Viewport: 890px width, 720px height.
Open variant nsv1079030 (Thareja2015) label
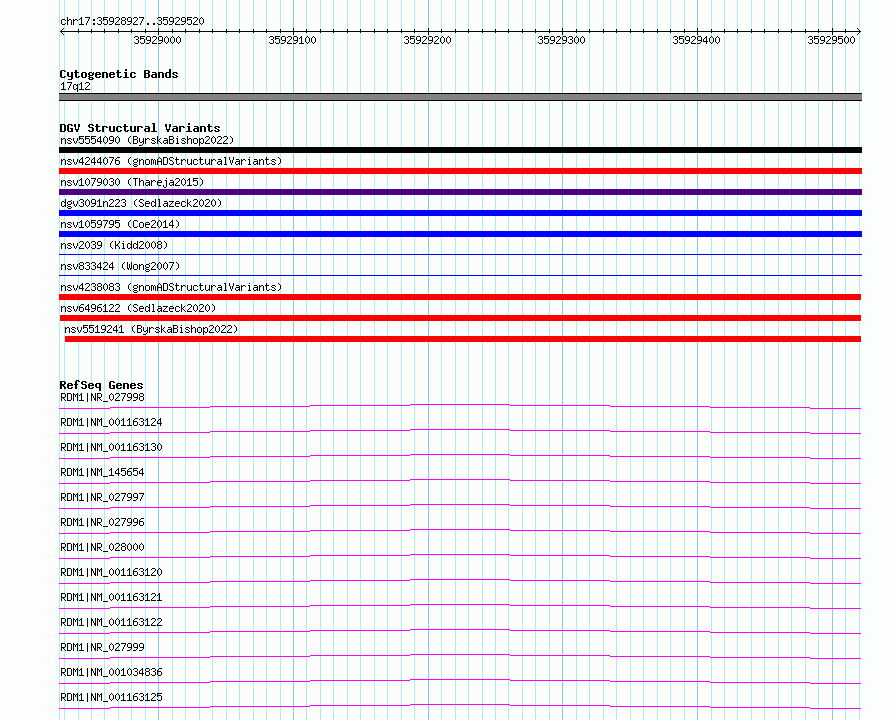(x=132, y=182)
